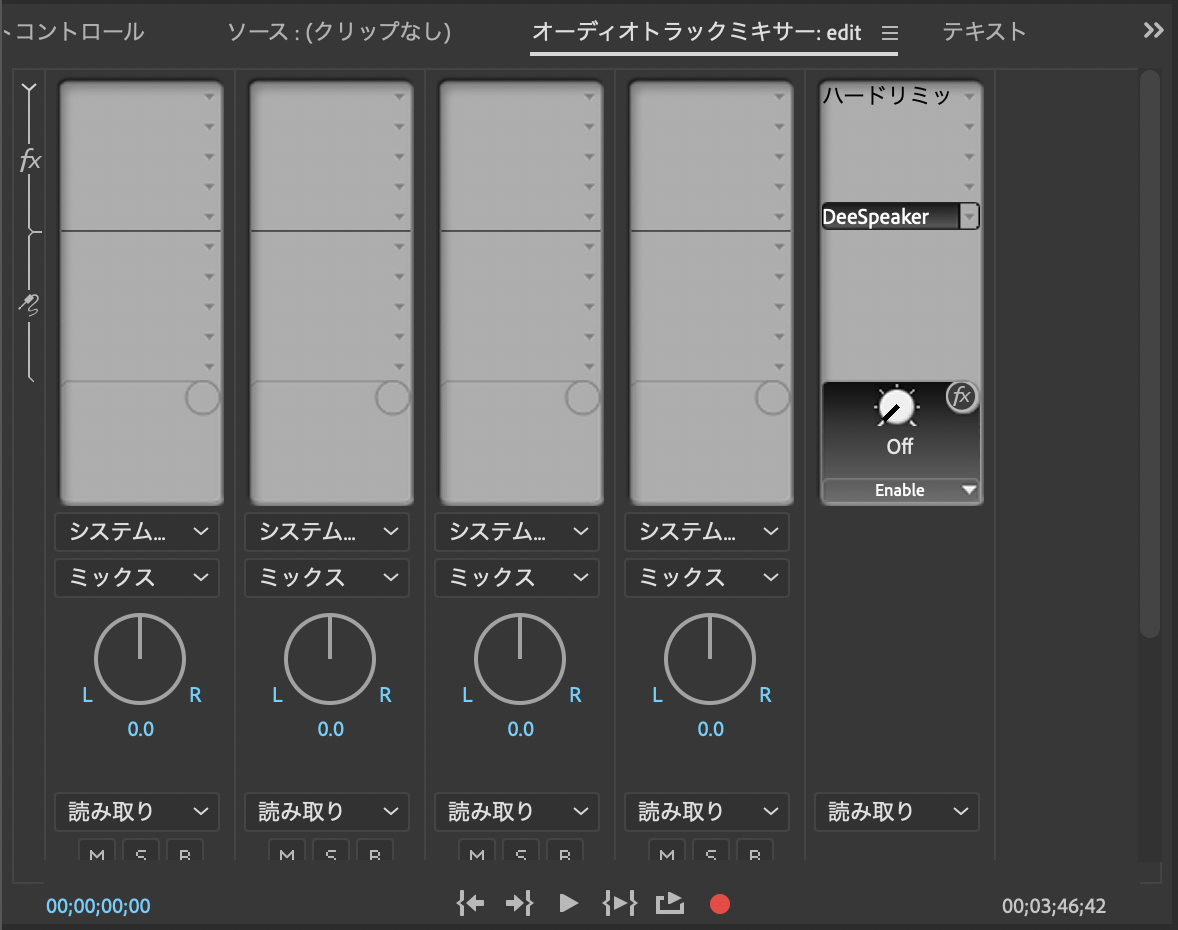Start playback with the Play button

pos(569,903)
